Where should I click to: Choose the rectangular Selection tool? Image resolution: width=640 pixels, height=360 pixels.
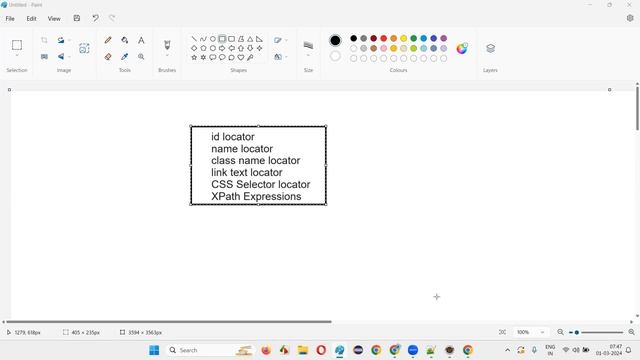(17, 44)
